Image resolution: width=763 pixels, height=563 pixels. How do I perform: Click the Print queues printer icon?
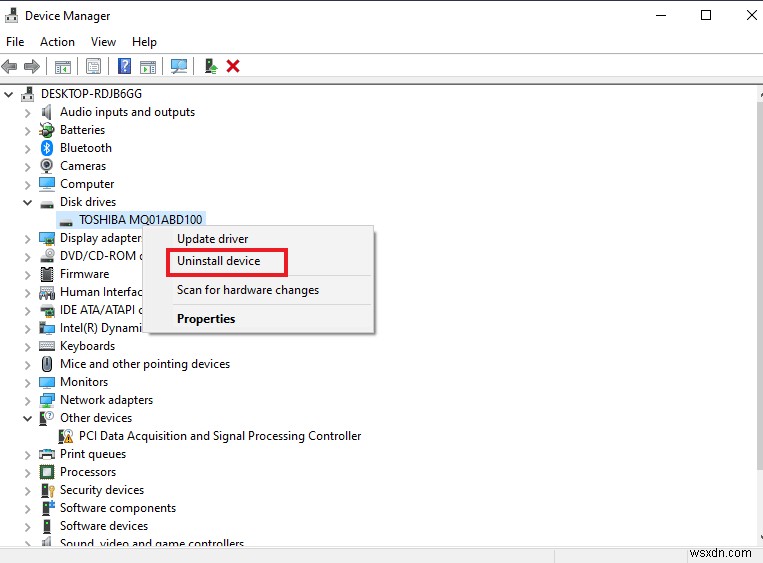point(47,454)
